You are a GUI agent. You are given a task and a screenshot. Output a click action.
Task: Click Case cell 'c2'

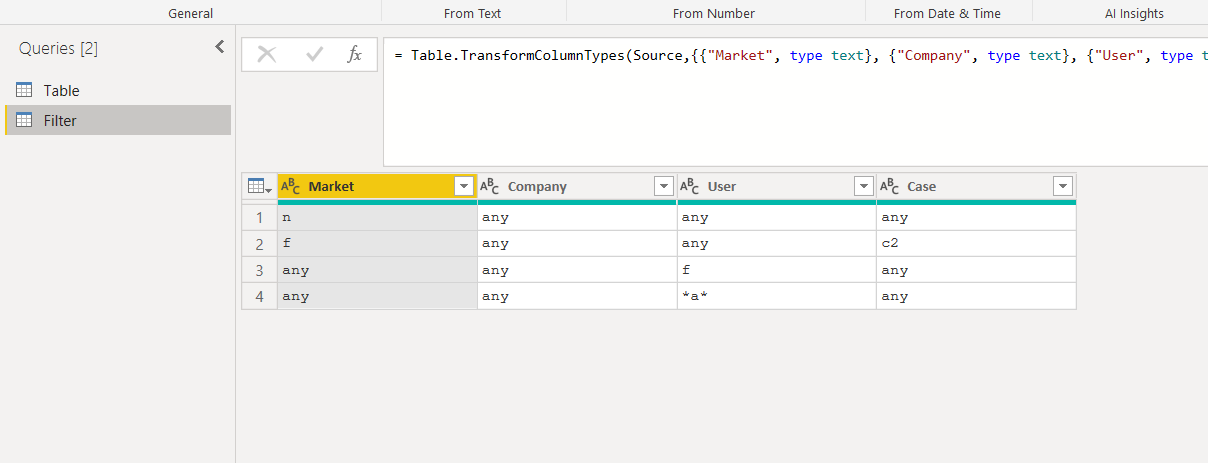coord(977,243)
